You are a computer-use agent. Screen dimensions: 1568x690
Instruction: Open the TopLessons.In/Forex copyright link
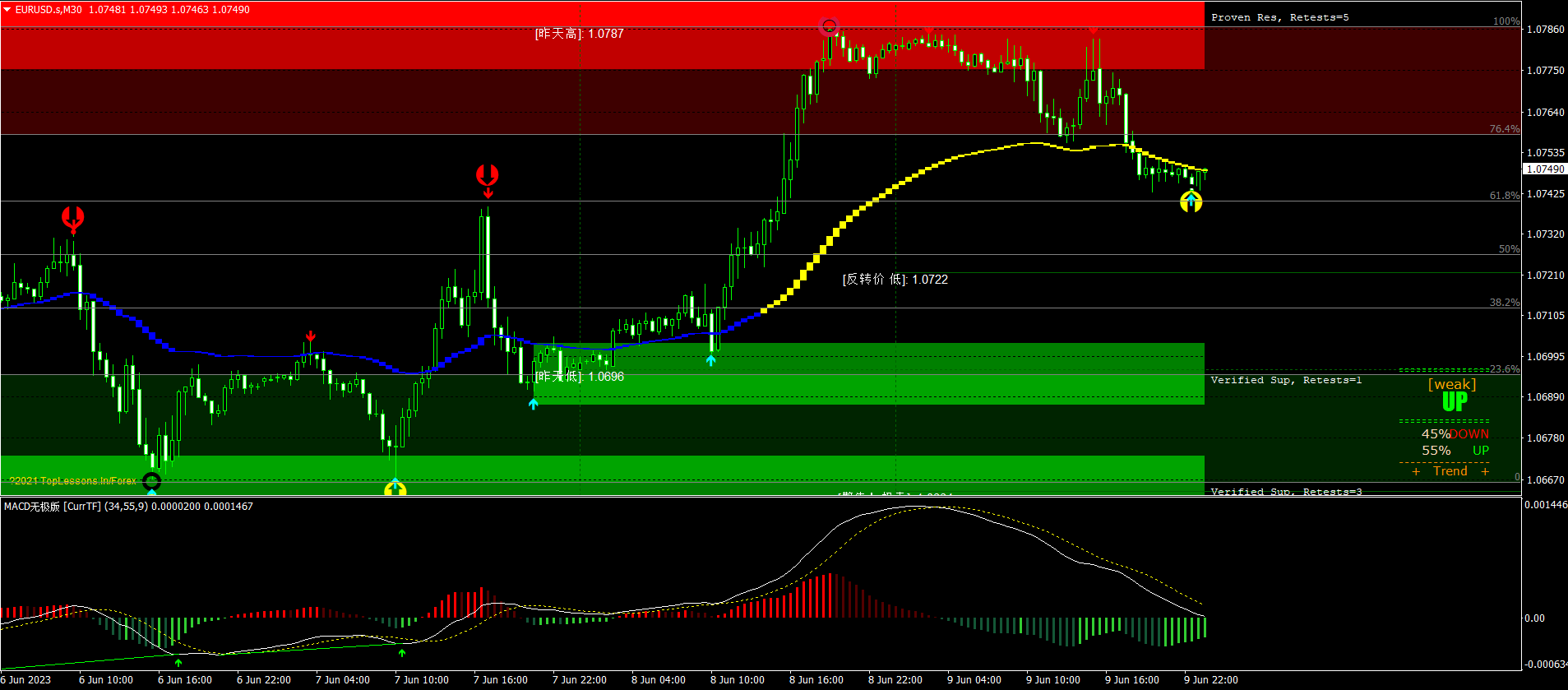(73, 481)
